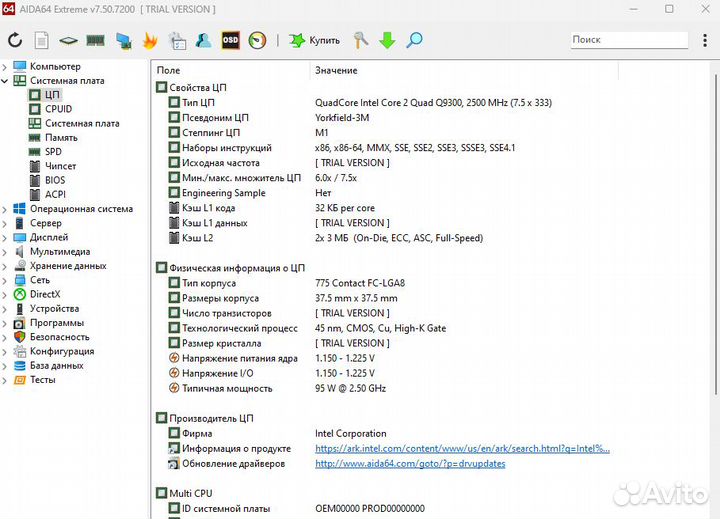Screen dimensions: 720x519
Task: Open preferences wrench and hammer icon
Action: (x=361, y=40)
